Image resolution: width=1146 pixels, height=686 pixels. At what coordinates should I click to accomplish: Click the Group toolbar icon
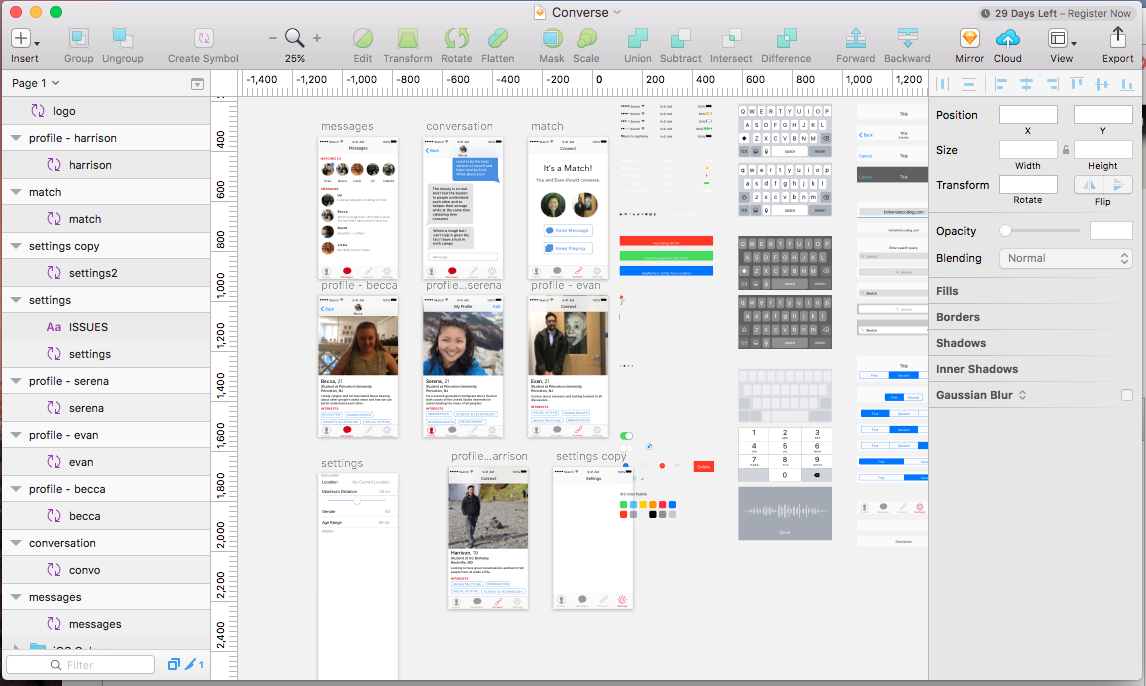[78, 38]
